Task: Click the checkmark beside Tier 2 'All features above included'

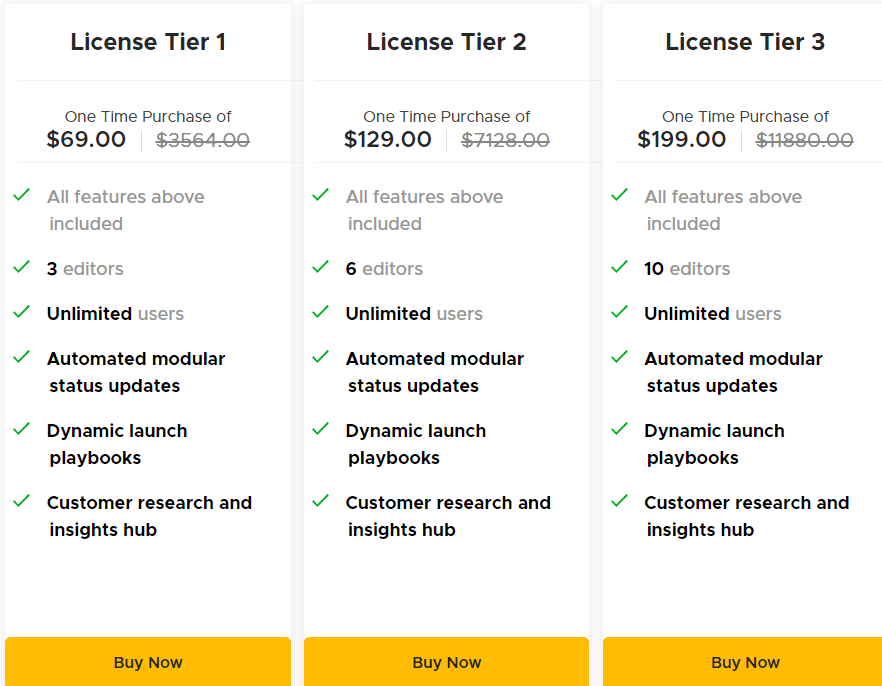Action: tap(320, 195)
